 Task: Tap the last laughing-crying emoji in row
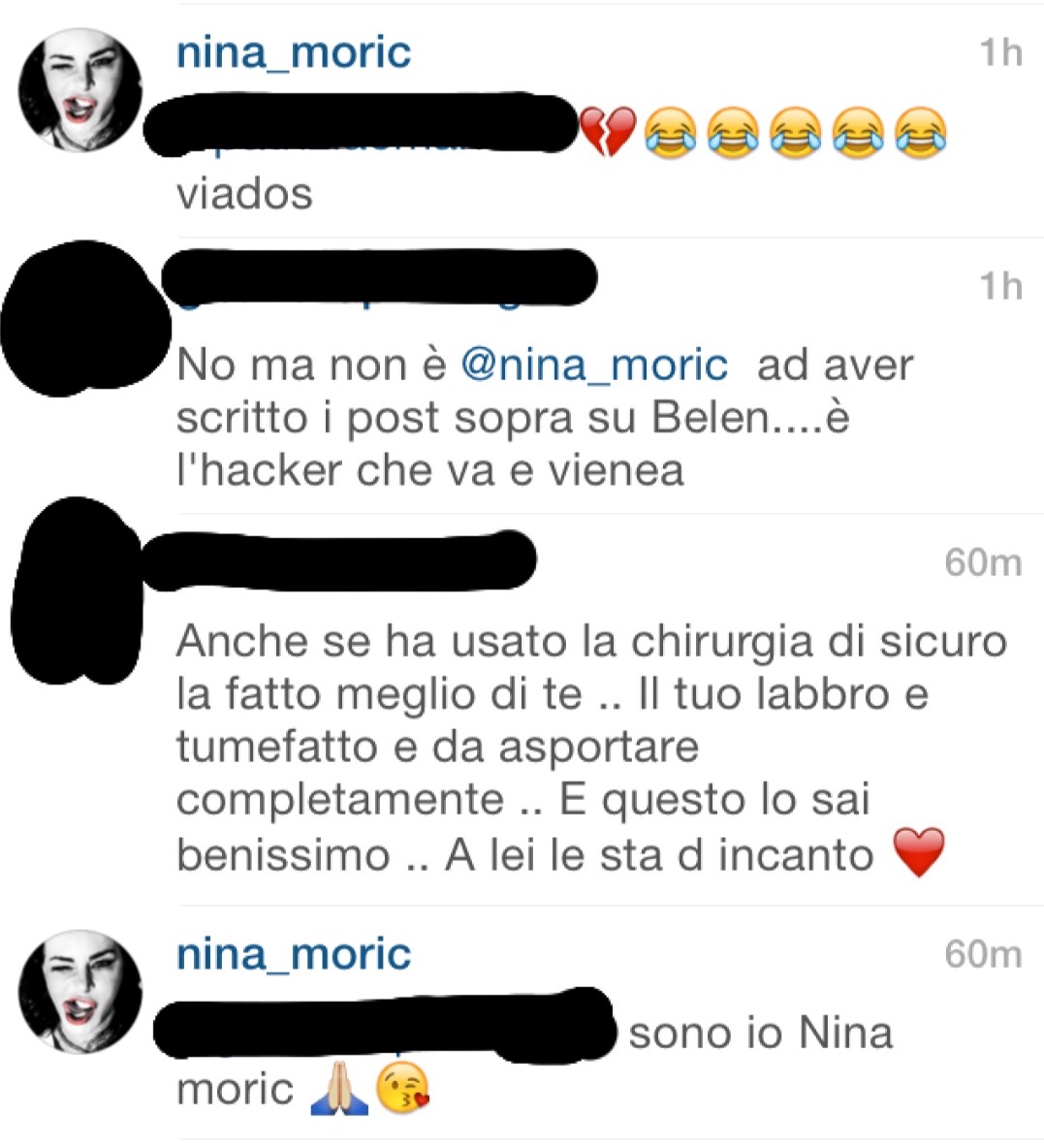[921, 133]
